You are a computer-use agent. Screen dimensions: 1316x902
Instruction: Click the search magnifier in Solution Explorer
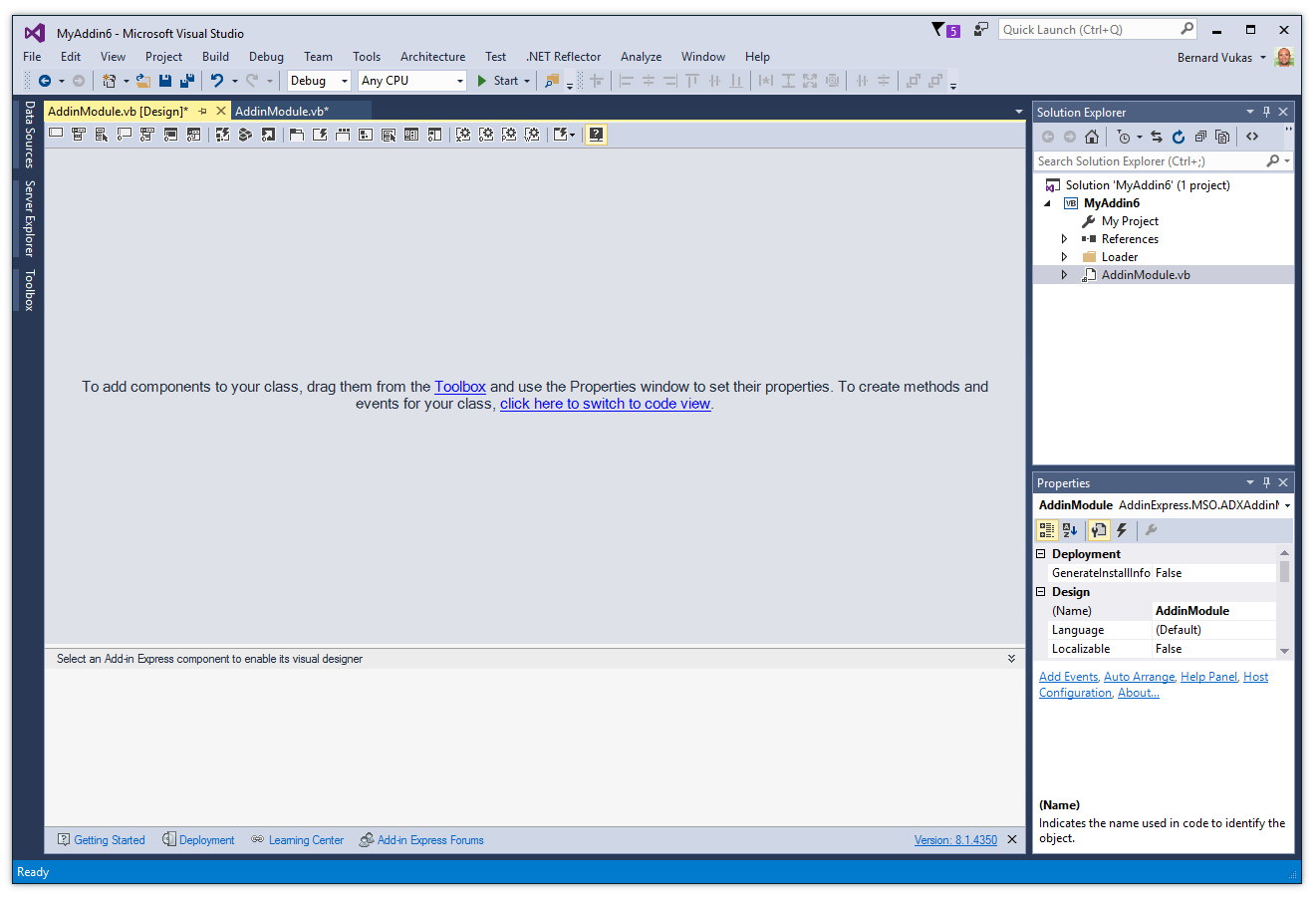[x=1272, y=161]
